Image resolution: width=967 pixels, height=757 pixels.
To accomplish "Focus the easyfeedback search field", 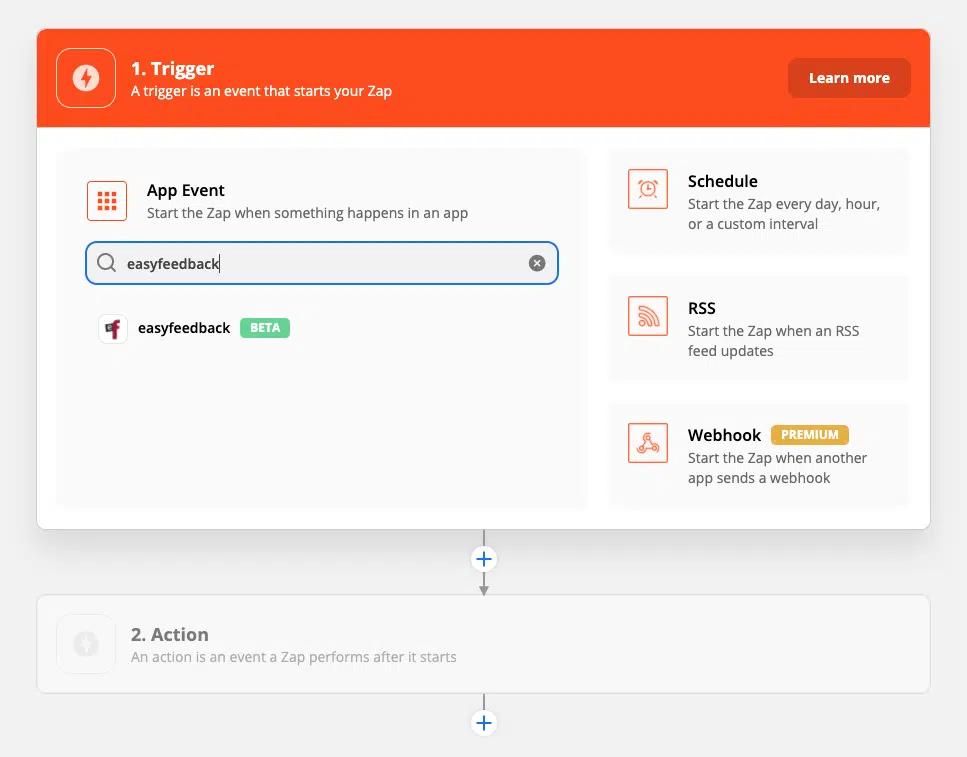I will [x=322, y=263].
